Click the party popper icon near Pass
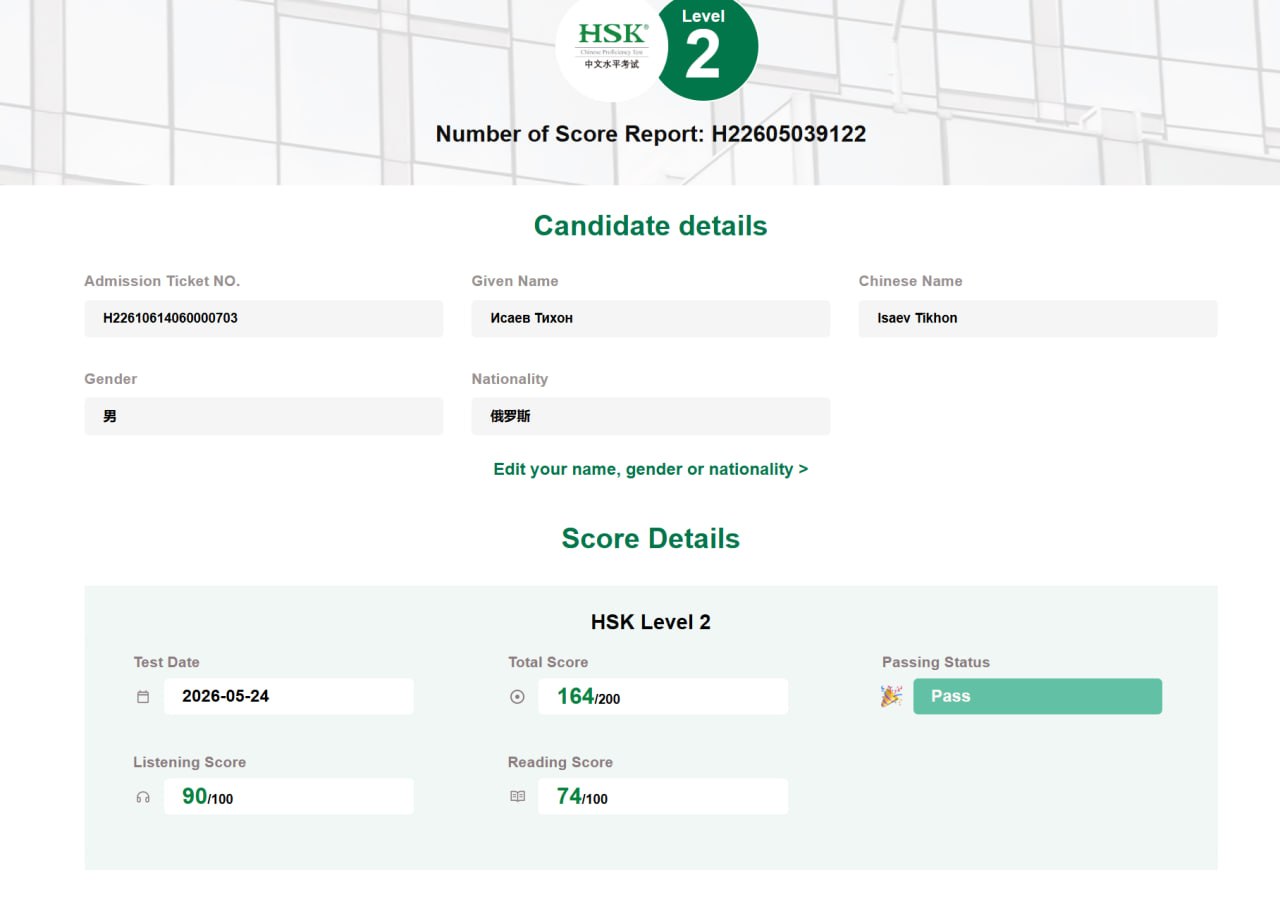This screenshot has height=906, width=1280. (891, 696)
